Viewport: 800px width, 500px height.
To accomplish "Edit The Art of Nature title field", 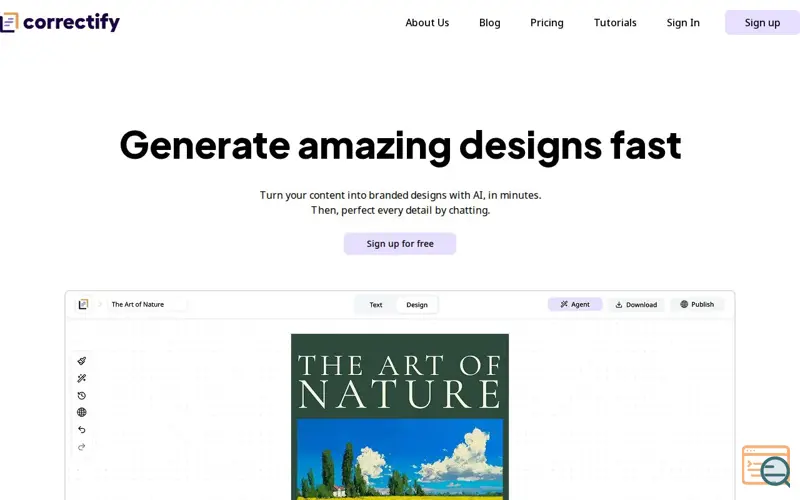I will pos(147,304).
